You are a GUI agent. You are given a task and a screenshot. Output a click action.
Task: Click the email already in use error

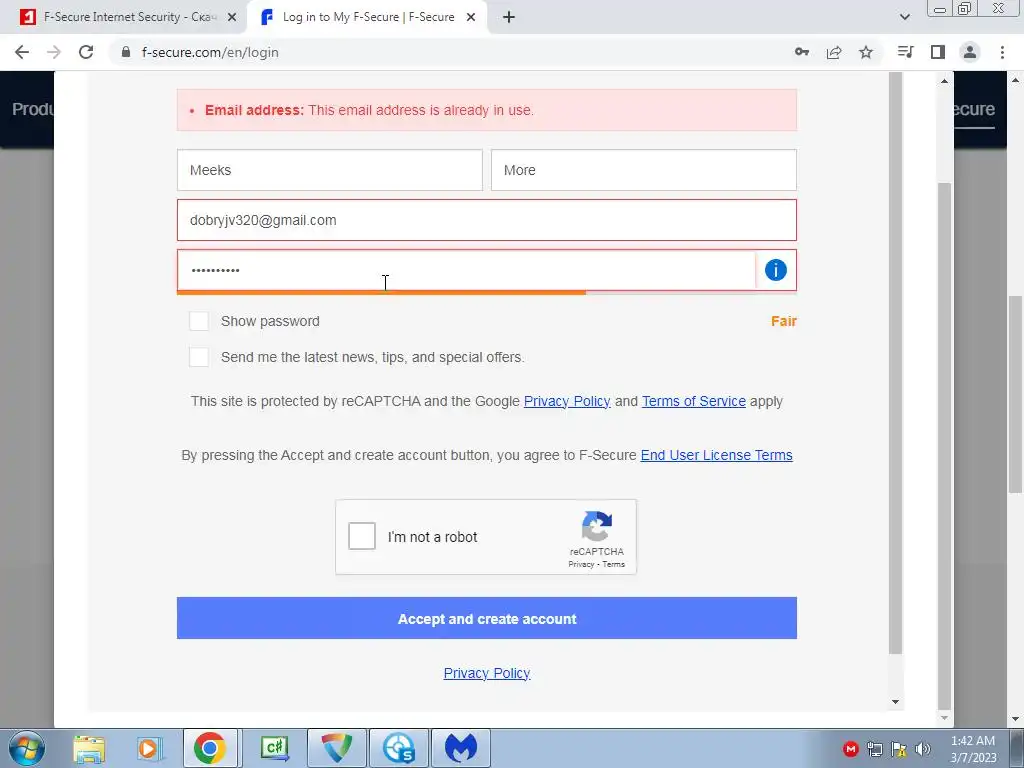pyautogui.click(x=487, y=110)
